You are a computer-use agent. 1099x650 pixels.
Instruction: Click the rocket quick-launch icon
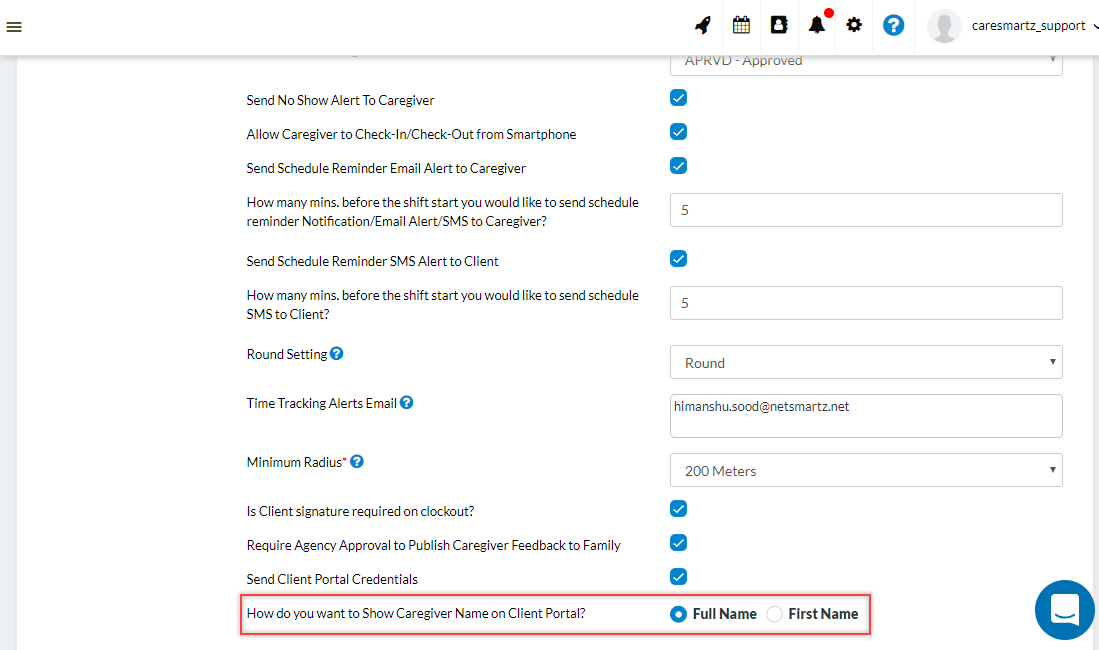(x=703, y=26)
